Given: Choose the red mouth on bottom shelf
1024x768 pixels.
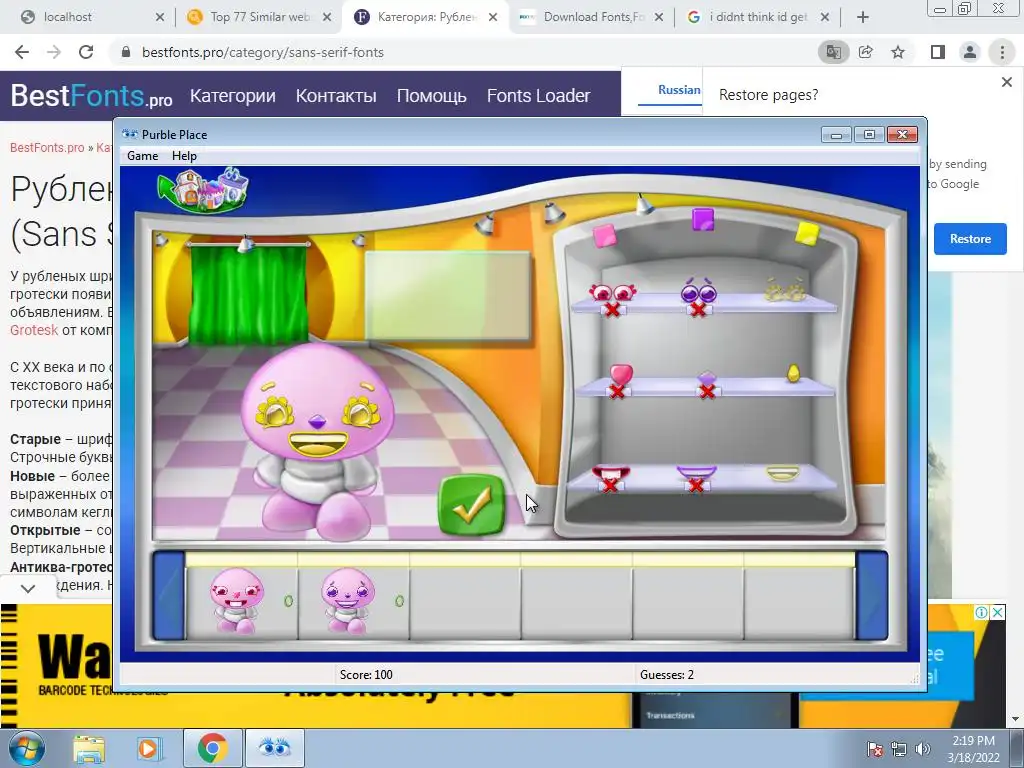Looking at the screenshot, I should point(611,474).
